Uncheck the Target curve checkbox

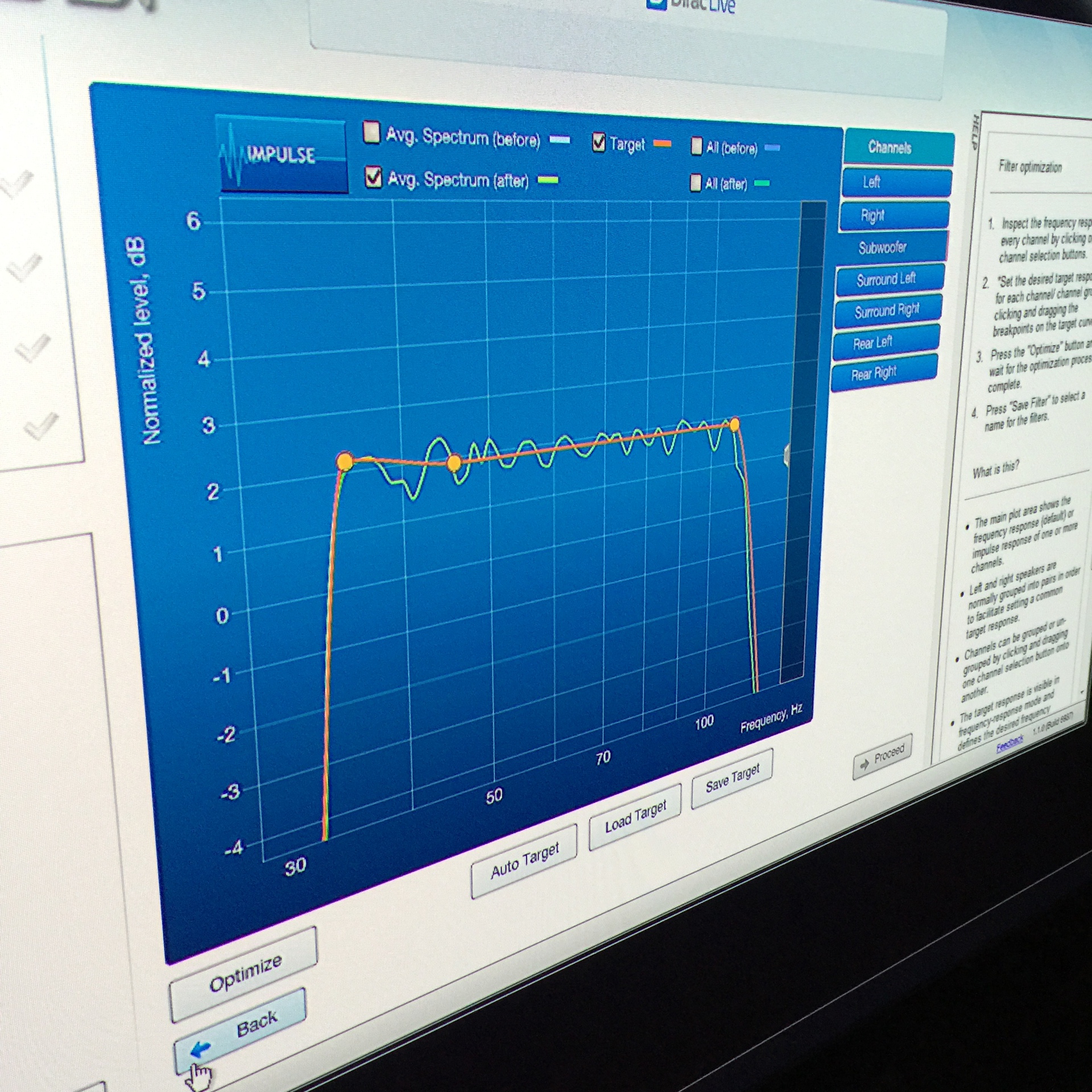click(598, 142)
